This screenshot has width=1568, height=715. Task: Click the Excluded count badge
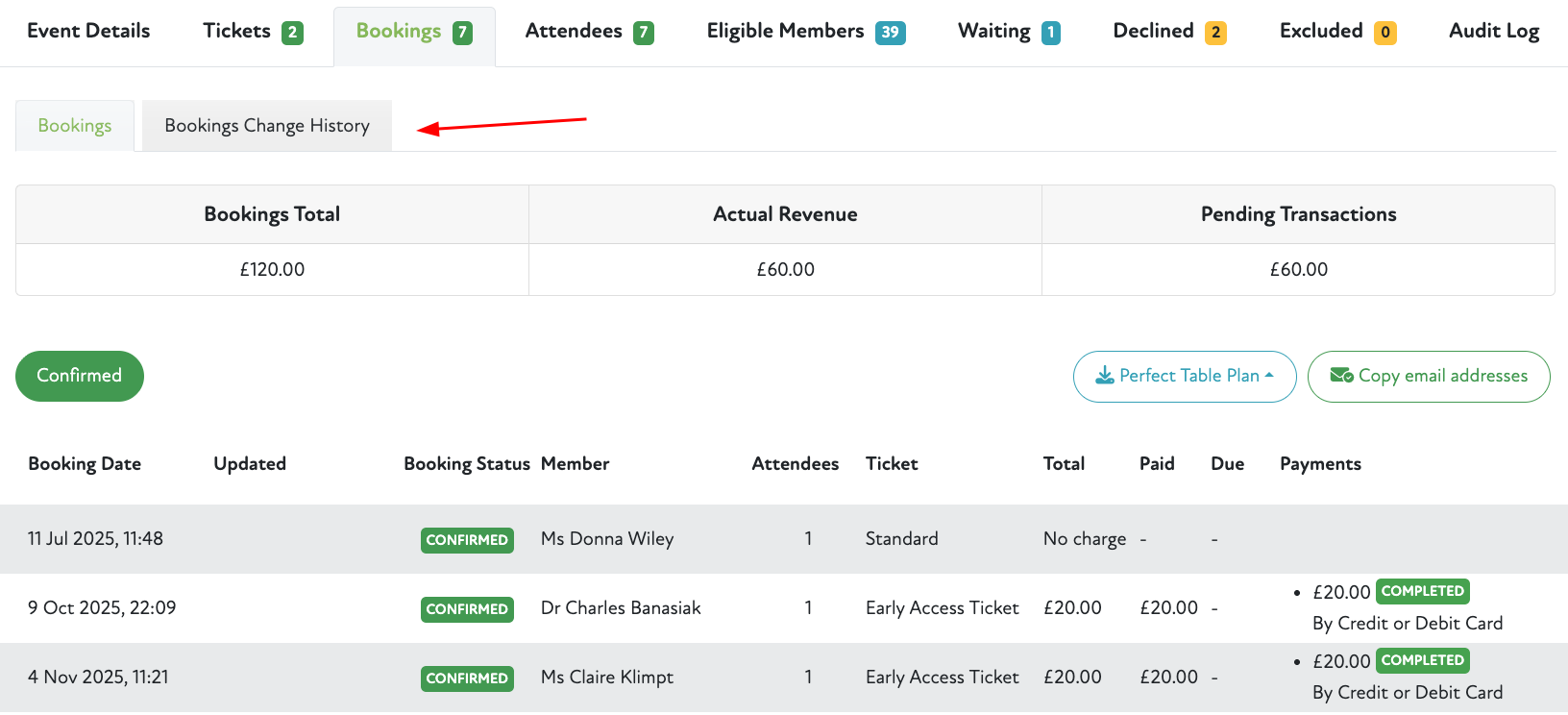pyautogui.click(x=1384, y=33)
